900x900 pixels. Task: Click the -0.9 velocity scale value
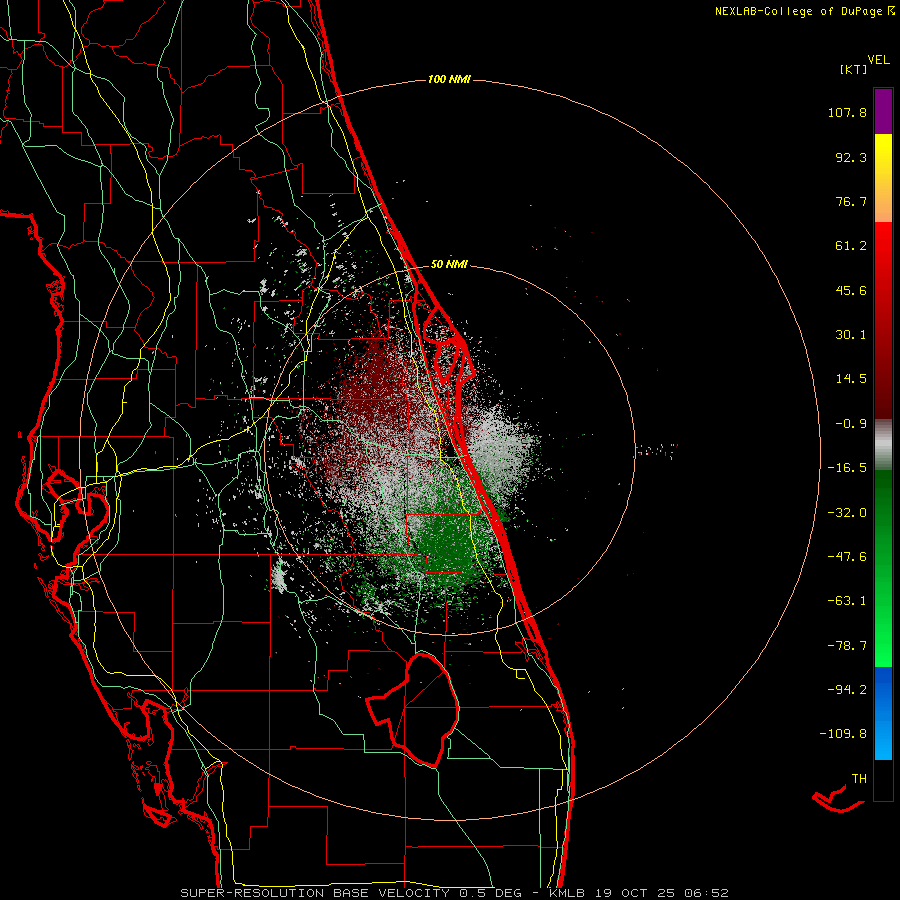[851, 424]
